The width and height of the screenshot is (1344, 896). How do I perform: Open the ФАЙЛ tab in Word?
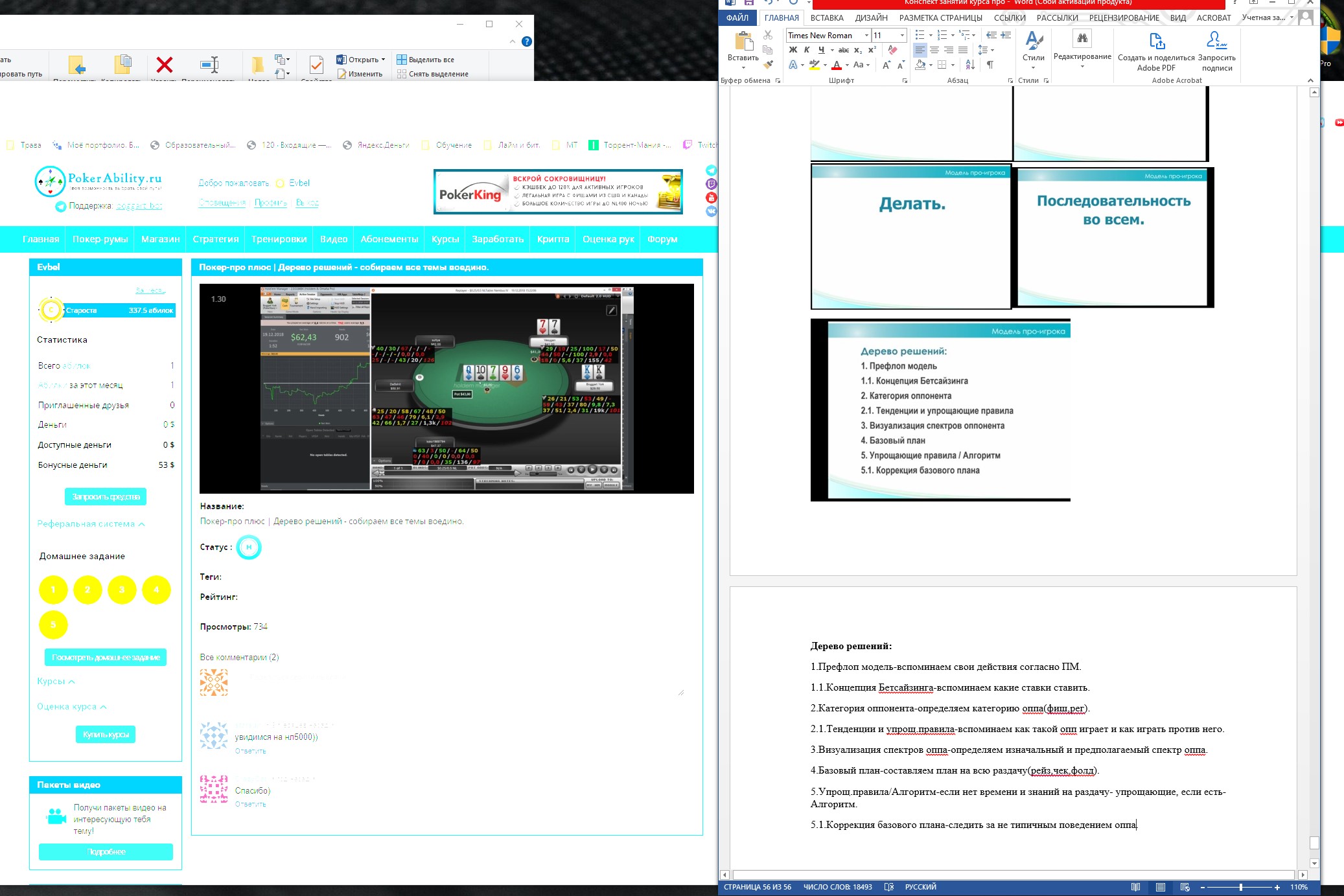(737, 18)
